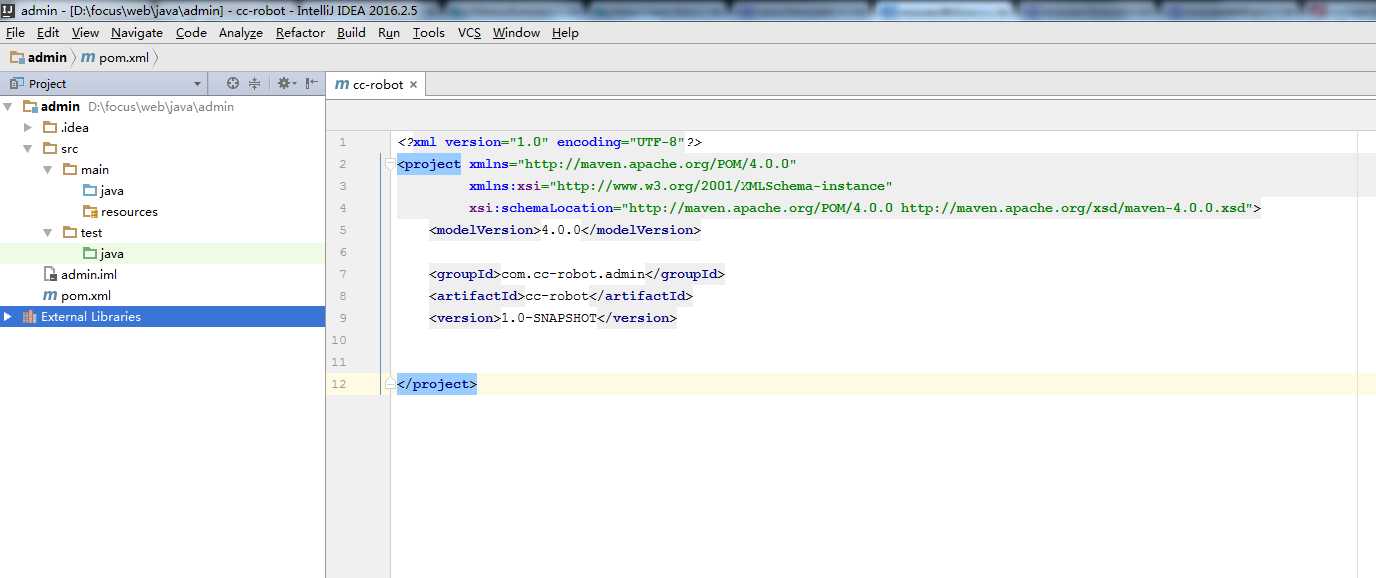Click admin folder icon in navigation bar
This screenshot has height=578, width=1376.
[x=17, y=57]
